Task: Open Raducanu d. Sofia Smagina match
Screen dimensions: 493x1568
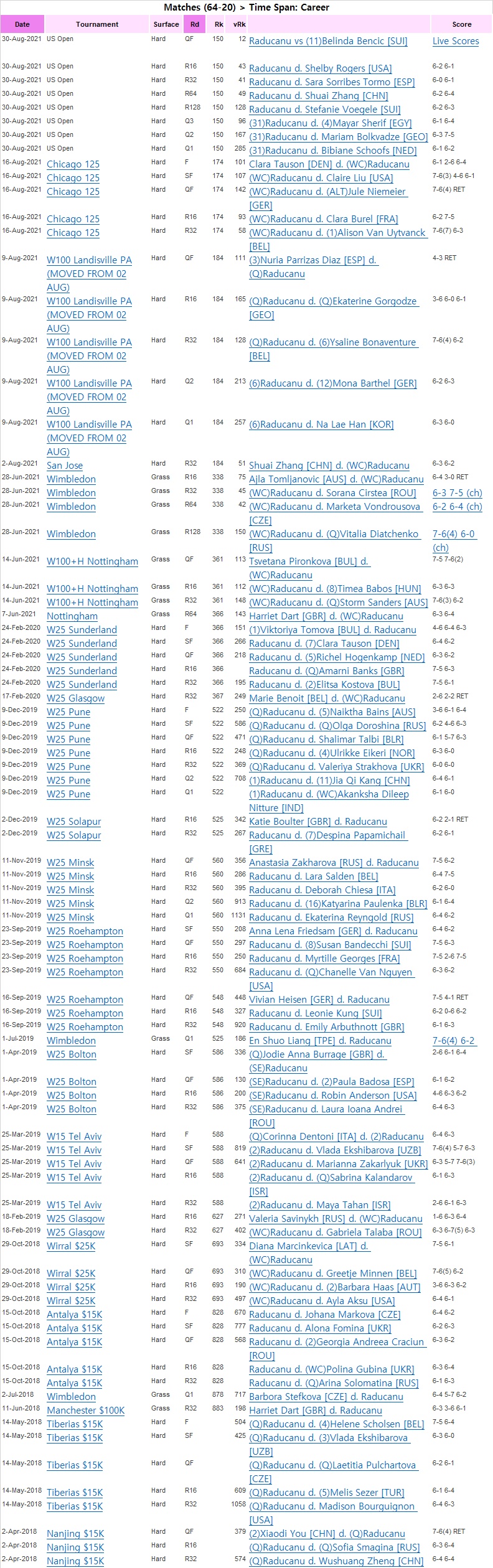Action: (x=334, y=1547)
